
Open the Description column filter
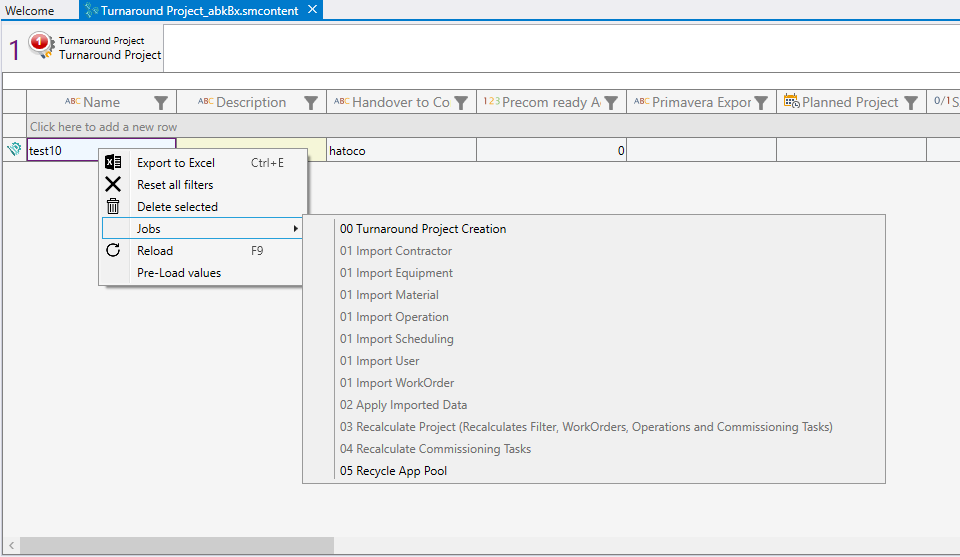[x=311, y=102]
